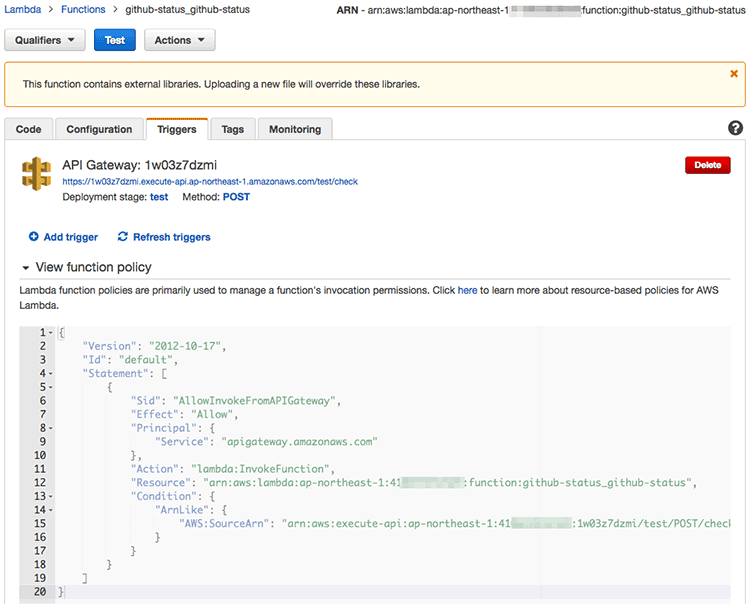Click Refresh triggers link text
Screen dimensions: 750x604
172,237
